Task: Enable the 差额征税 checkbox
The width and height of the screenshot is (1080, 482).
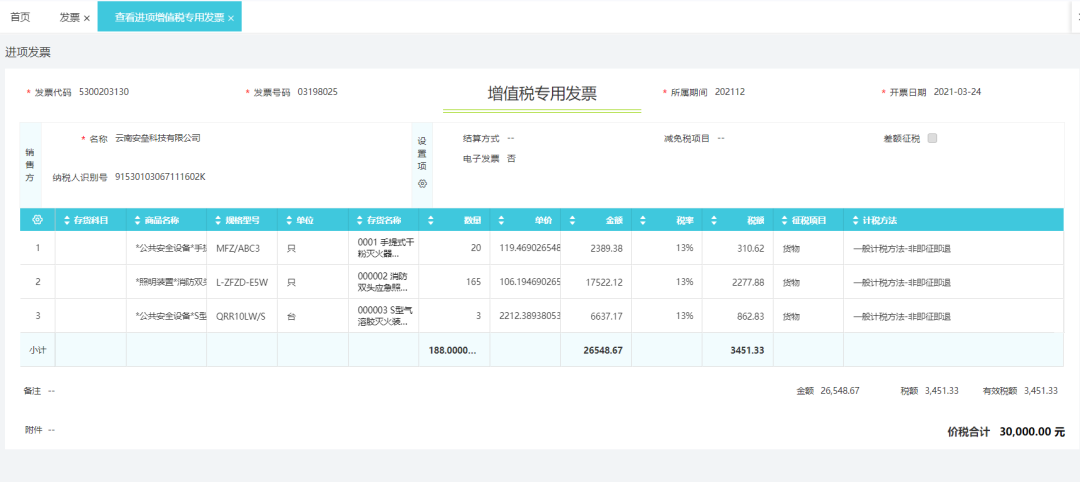Action: pyautogui.click(x=933, y=138)
